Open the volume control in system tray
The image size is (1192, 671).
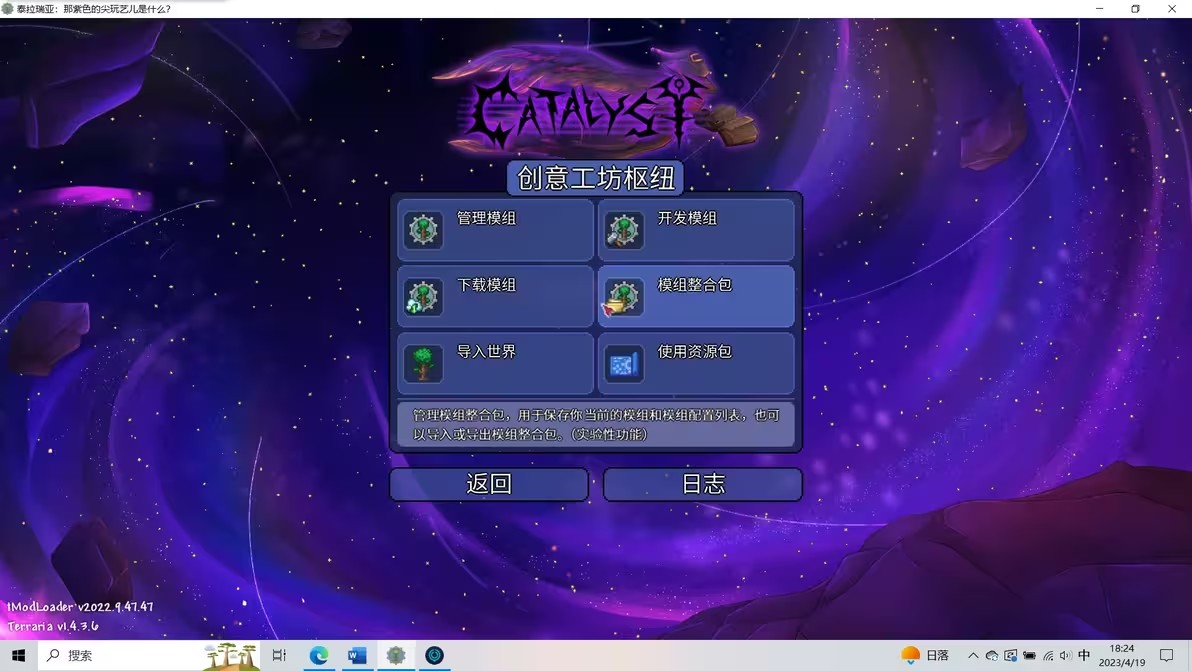pos(1066,656)
